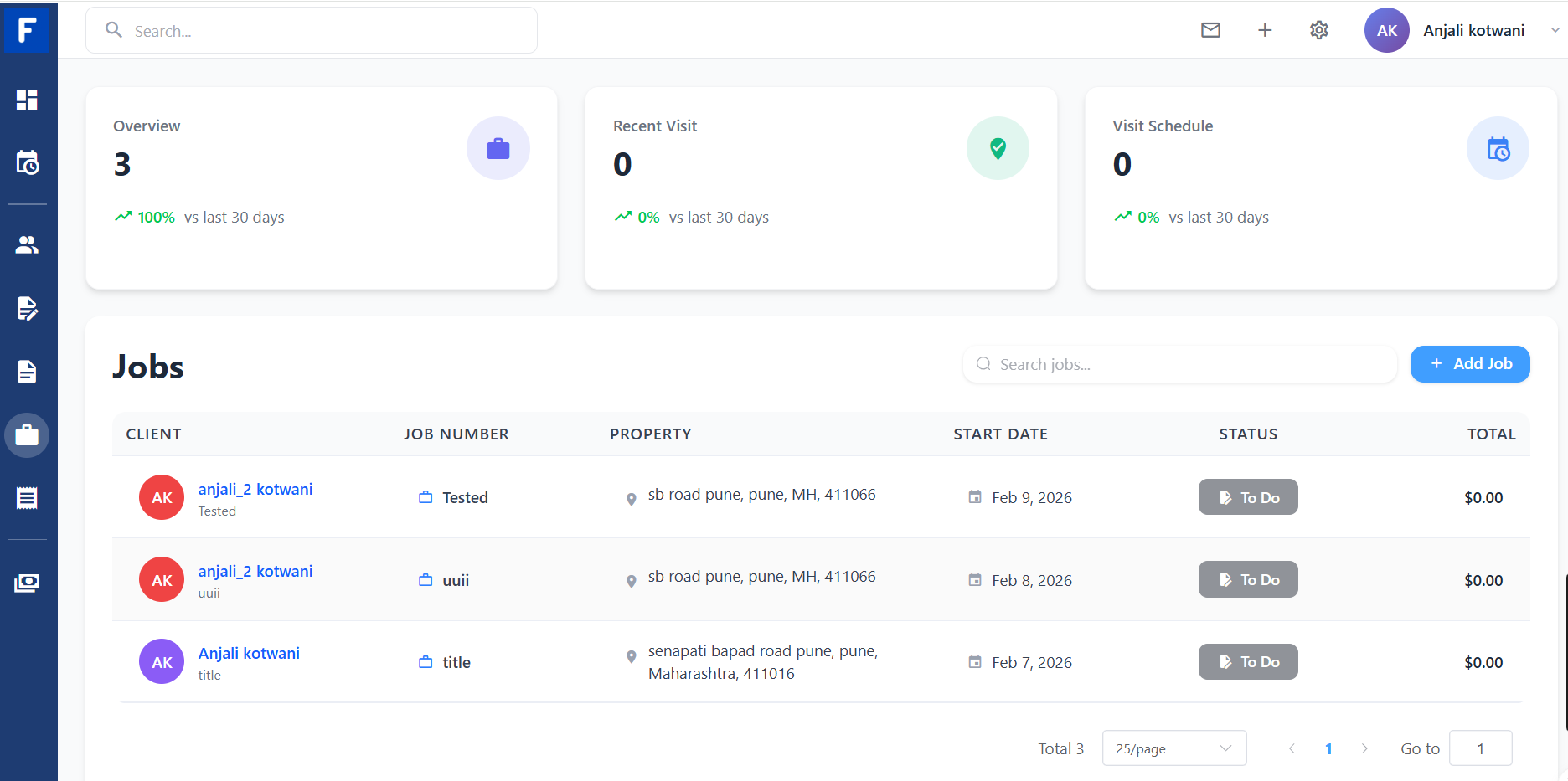Open the invoices receipt icon in sidebar
The height and width of the screenshot is (781, 1568).
pos(27,498)
